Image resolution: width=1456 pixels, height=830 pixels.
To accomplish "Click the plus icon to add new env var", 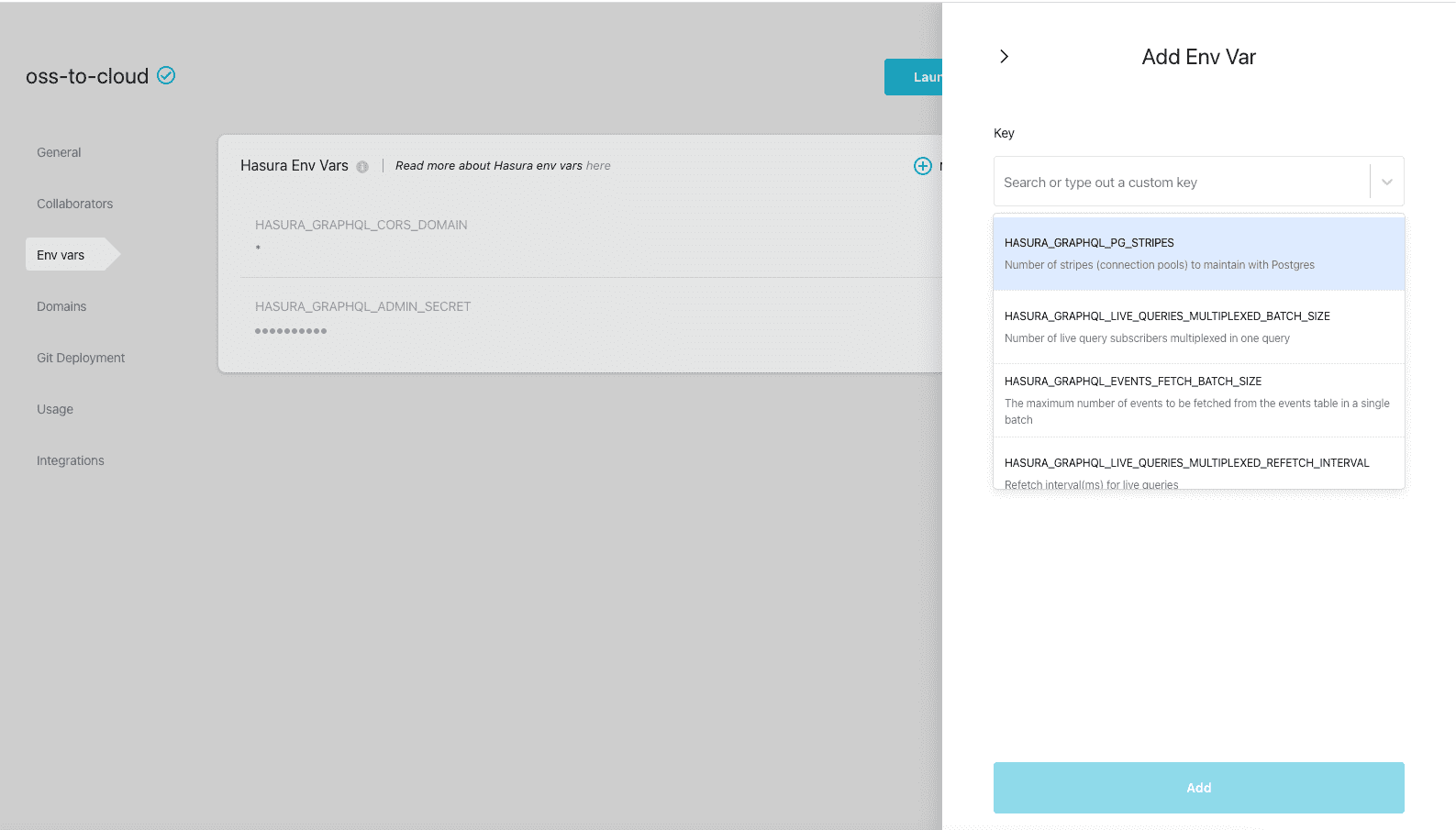I will pos(923,166).
